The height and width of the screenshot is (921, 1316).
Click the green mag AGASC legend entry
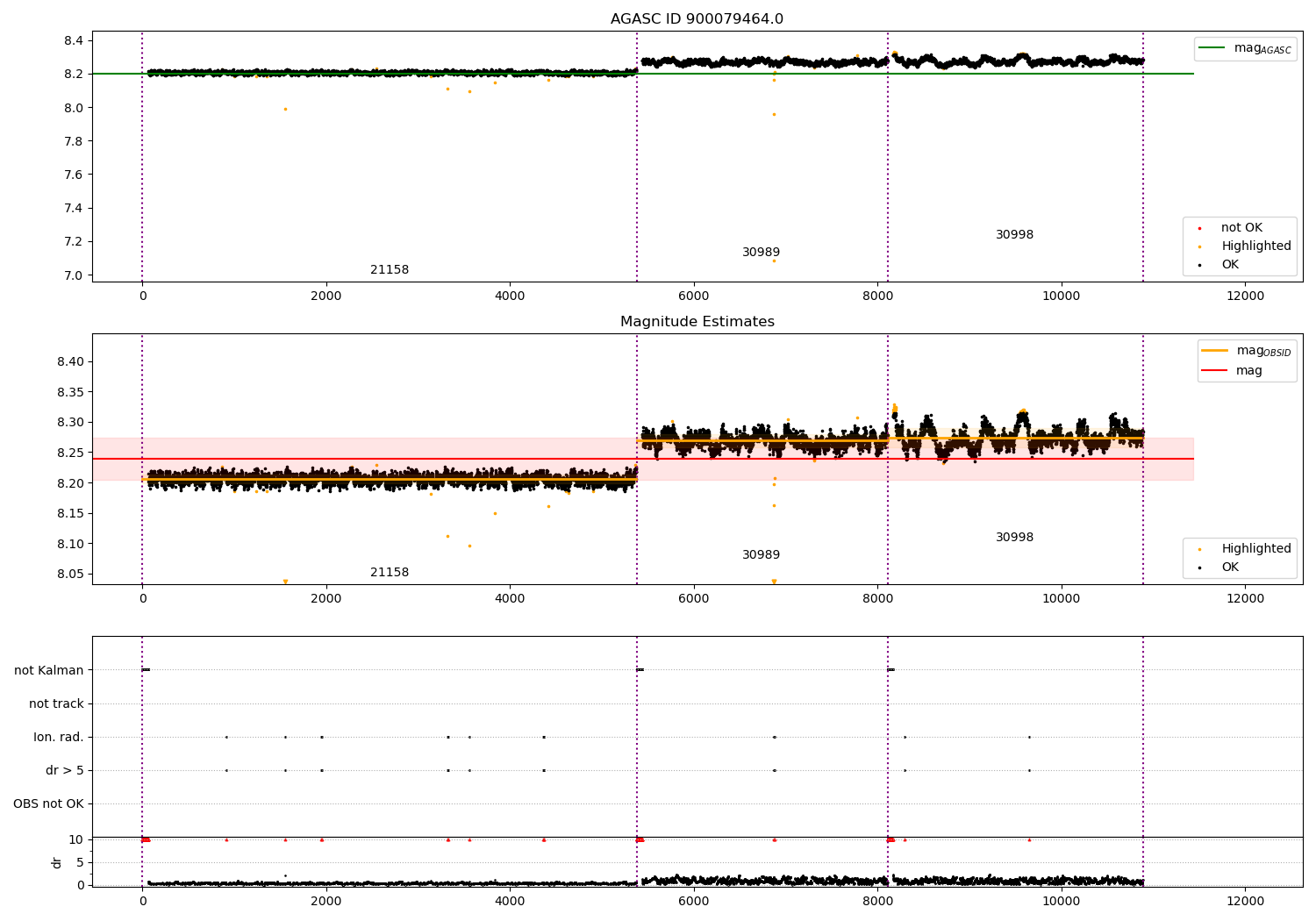point(1245,48)
